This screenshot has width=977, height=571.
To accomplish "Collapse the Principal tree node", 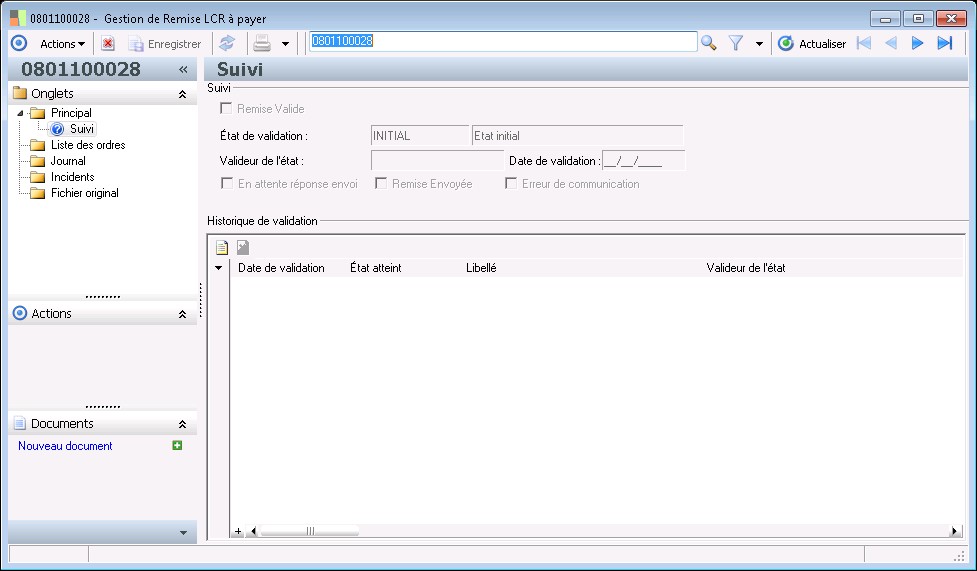I will pyautogui.click(x=20, y=113).
